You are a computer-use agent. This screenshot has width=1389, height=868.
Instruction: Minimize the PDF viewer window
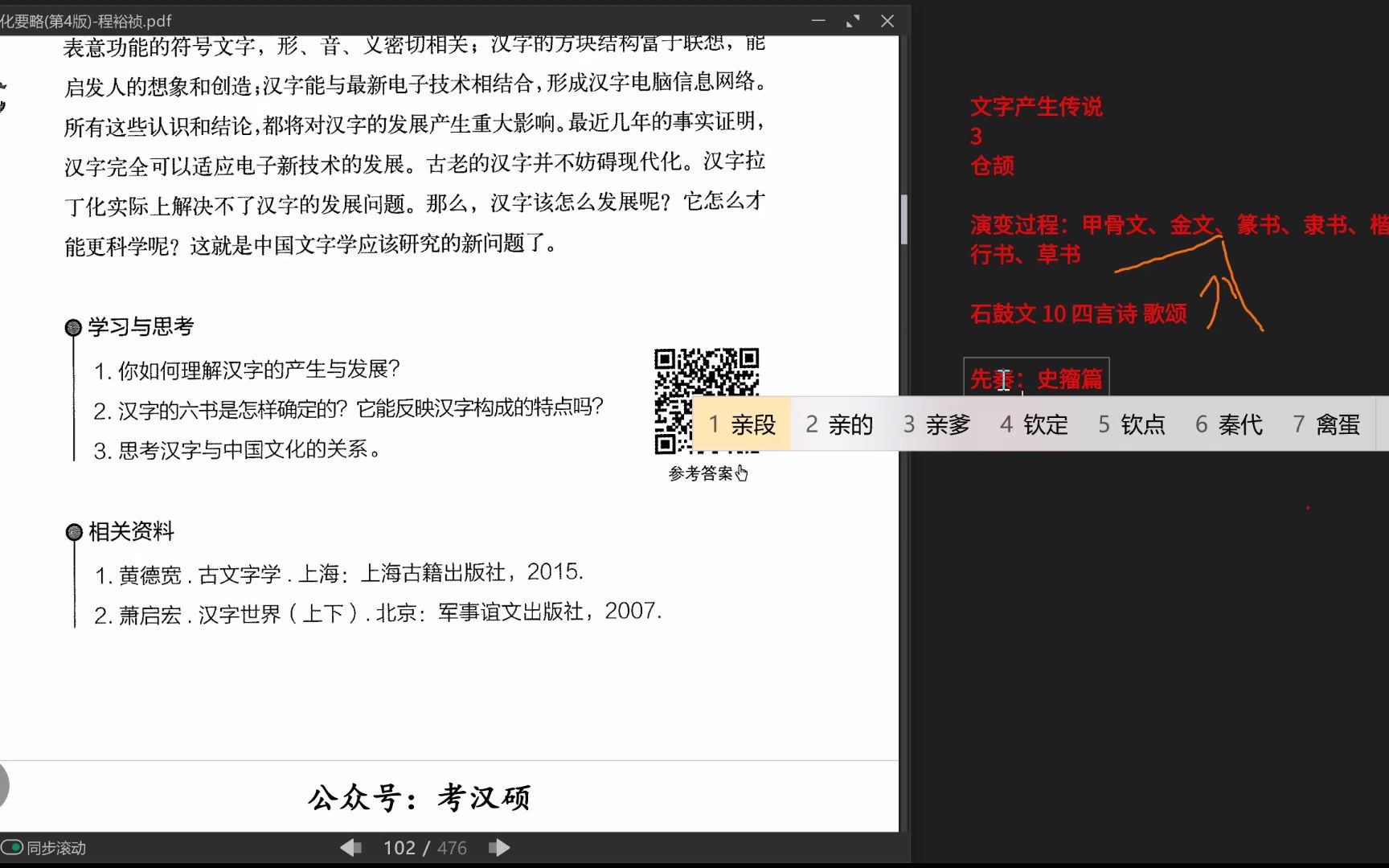click(x=818, y=21)
